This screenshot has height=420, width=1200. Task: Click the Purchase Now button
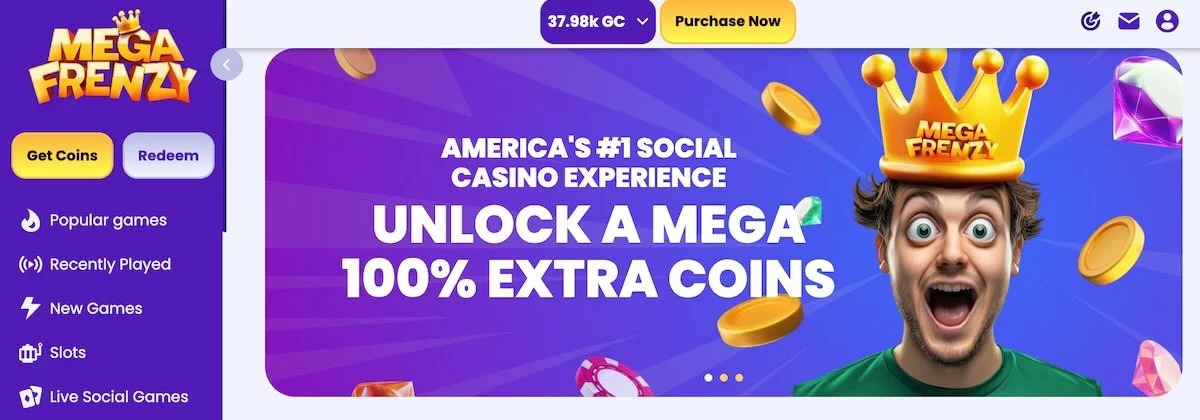[728, 21]
